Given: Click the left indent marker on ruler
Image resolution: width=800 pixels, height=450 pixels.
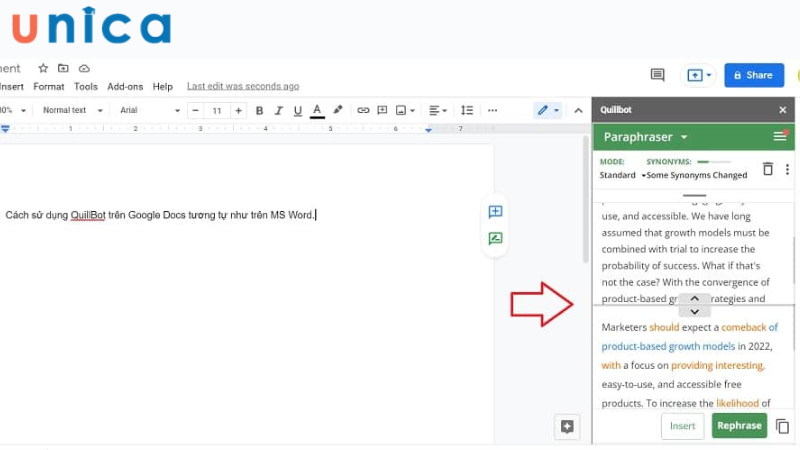Looking at the screenshot, I should (5, 129).
